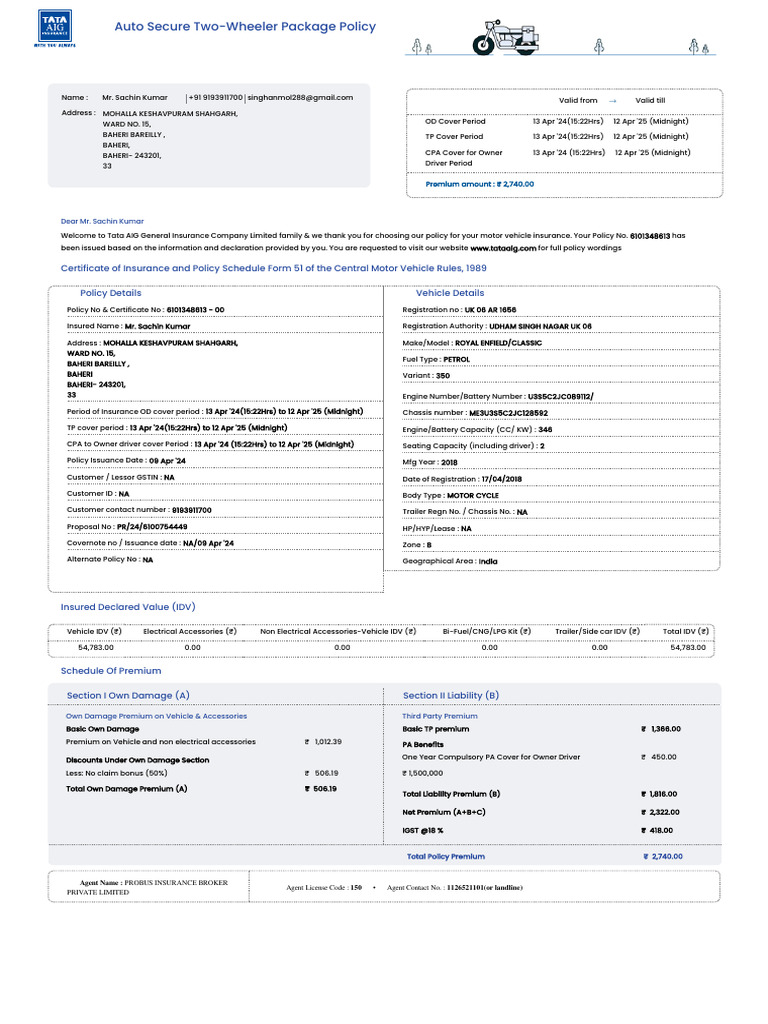Click the 'TP Cover Period' row label
Image resolution: width=768 pixels, height=1024 pixels.
454,136
